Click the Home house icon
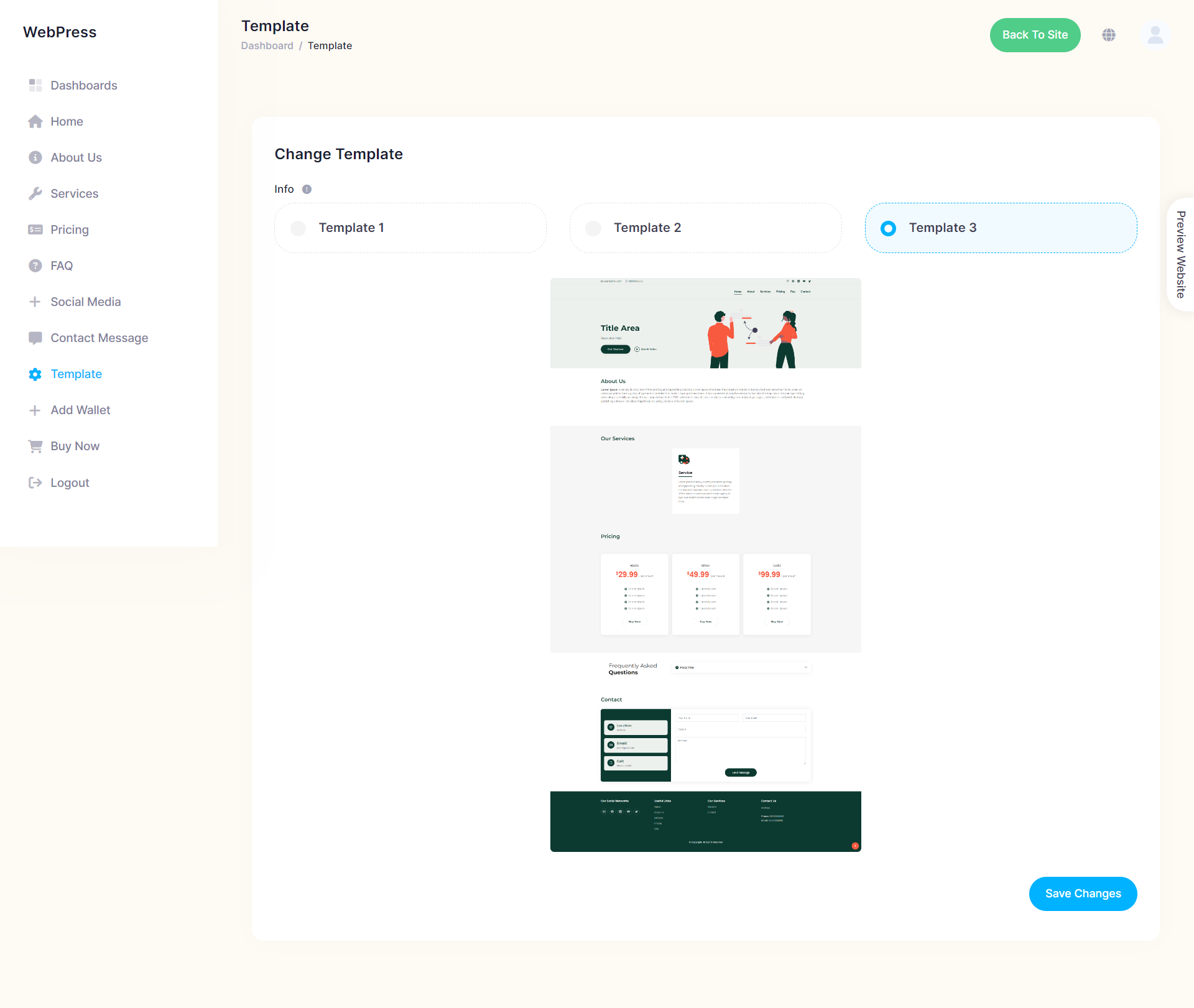This screenshot has height=1008, width=1194. [35, 121]
